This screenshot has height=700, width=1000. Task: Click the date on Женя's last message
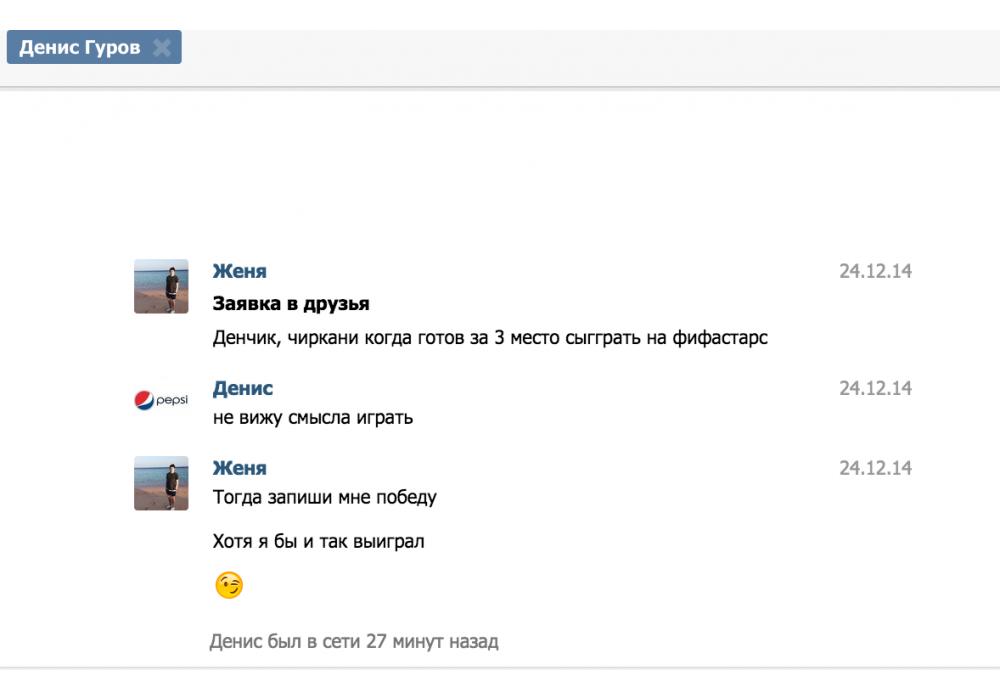pos(875,468)
